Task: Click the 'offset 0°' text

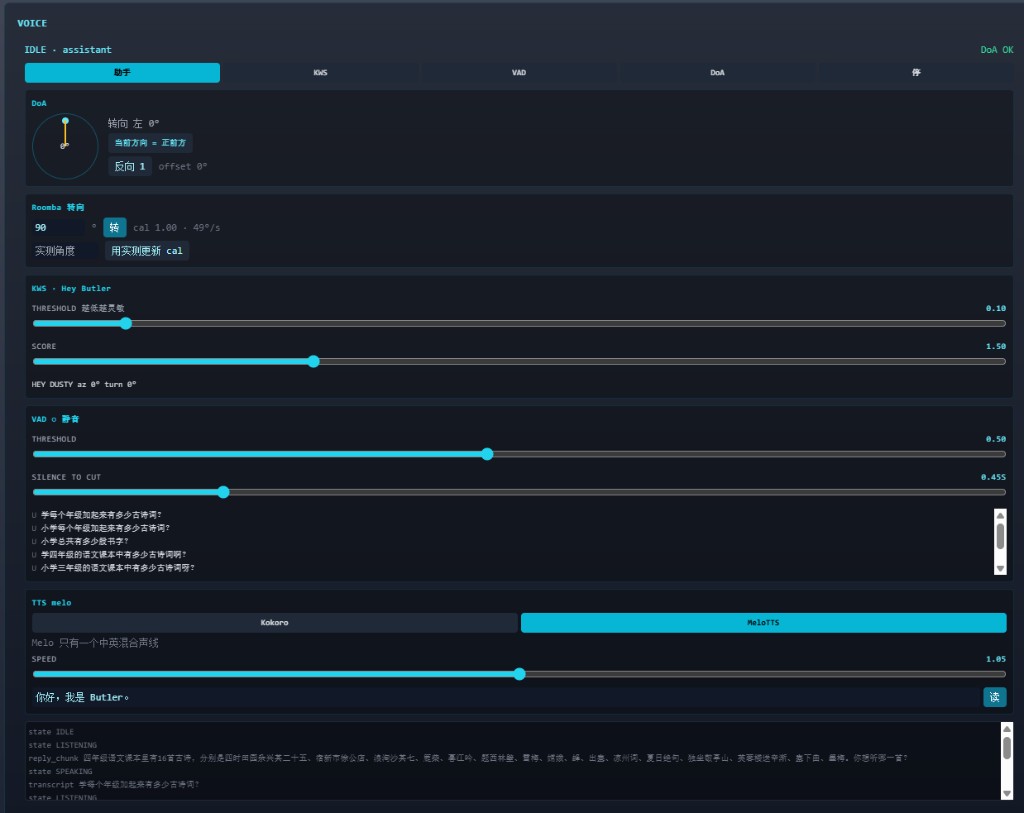Action: [x=183, y=167]
